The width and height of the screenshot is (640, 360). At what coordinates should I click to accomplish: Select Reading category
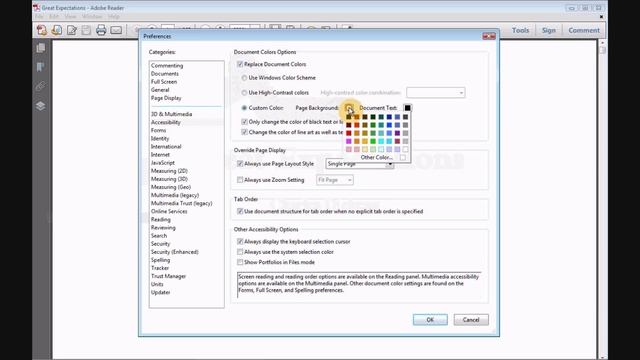tap(161, 220)
